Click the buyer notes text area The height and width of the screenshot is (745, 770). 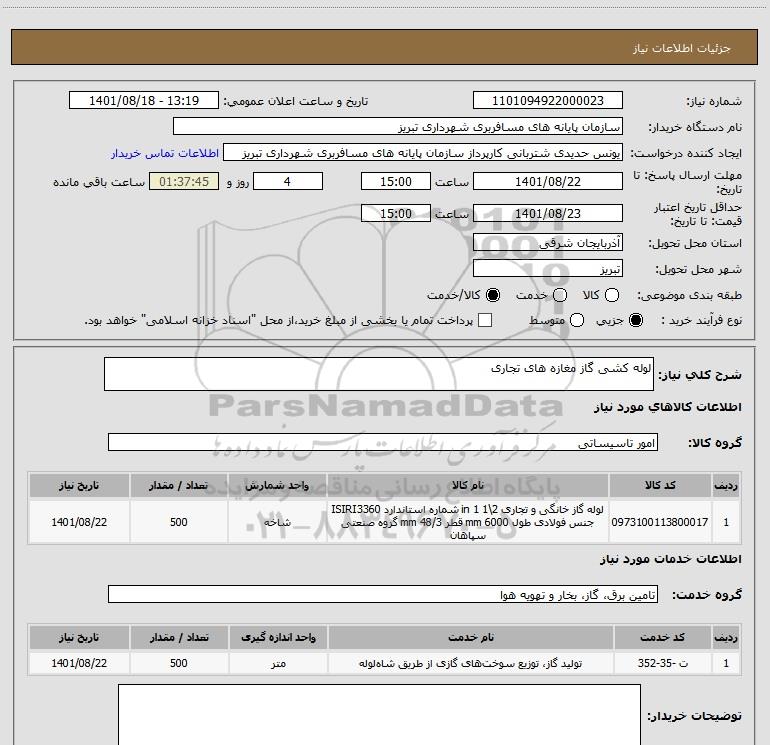379,715
